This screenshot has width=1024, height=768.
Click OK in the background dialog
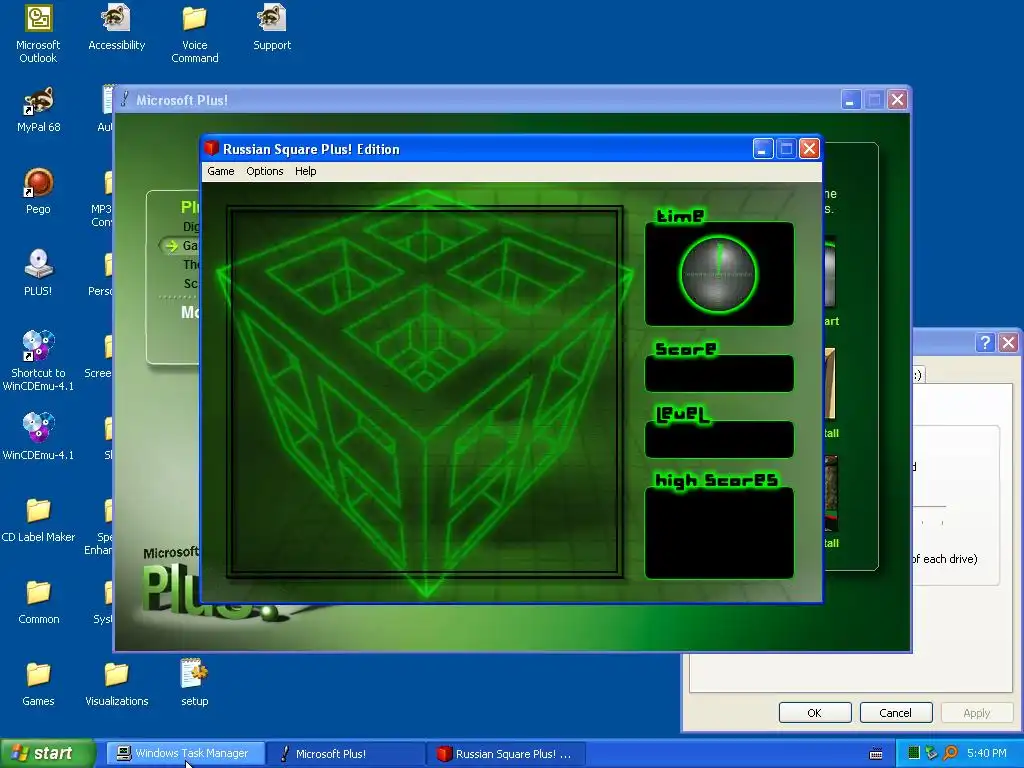[x=814, y=712]
